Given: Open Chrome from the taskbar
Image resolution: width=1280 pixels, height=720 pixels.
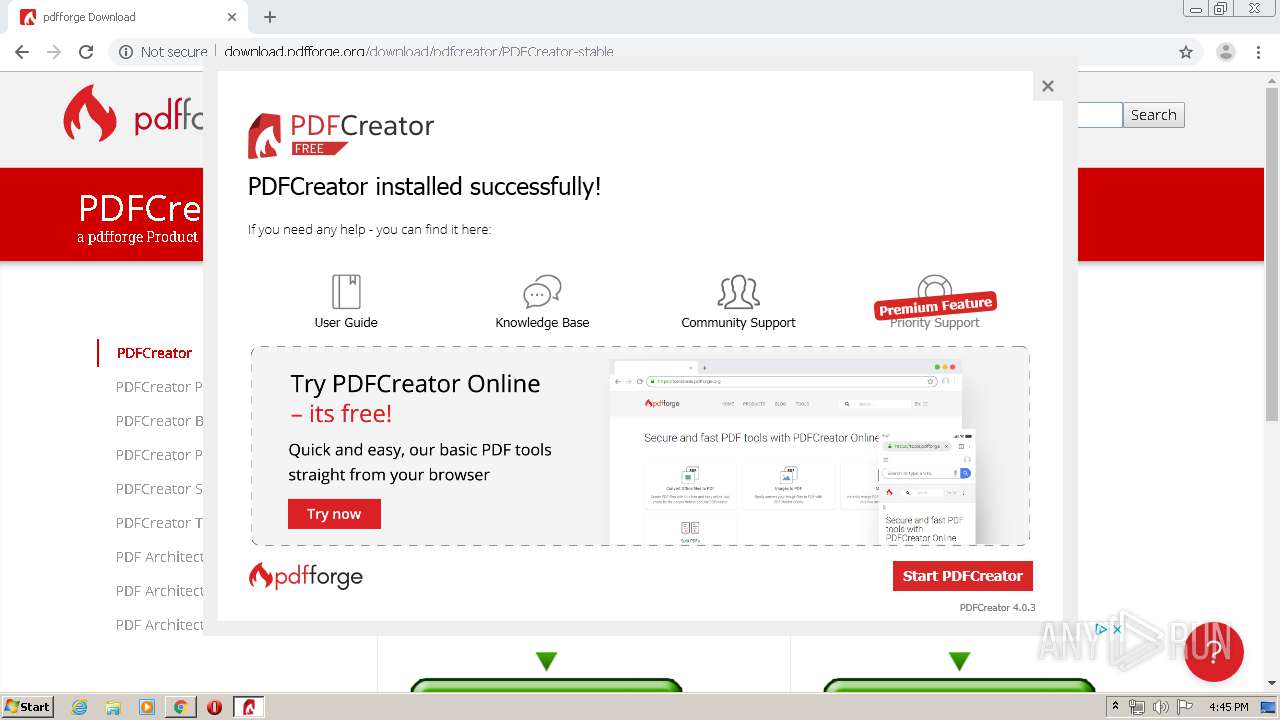Looking at the screenshot, I should coord(180,707).
